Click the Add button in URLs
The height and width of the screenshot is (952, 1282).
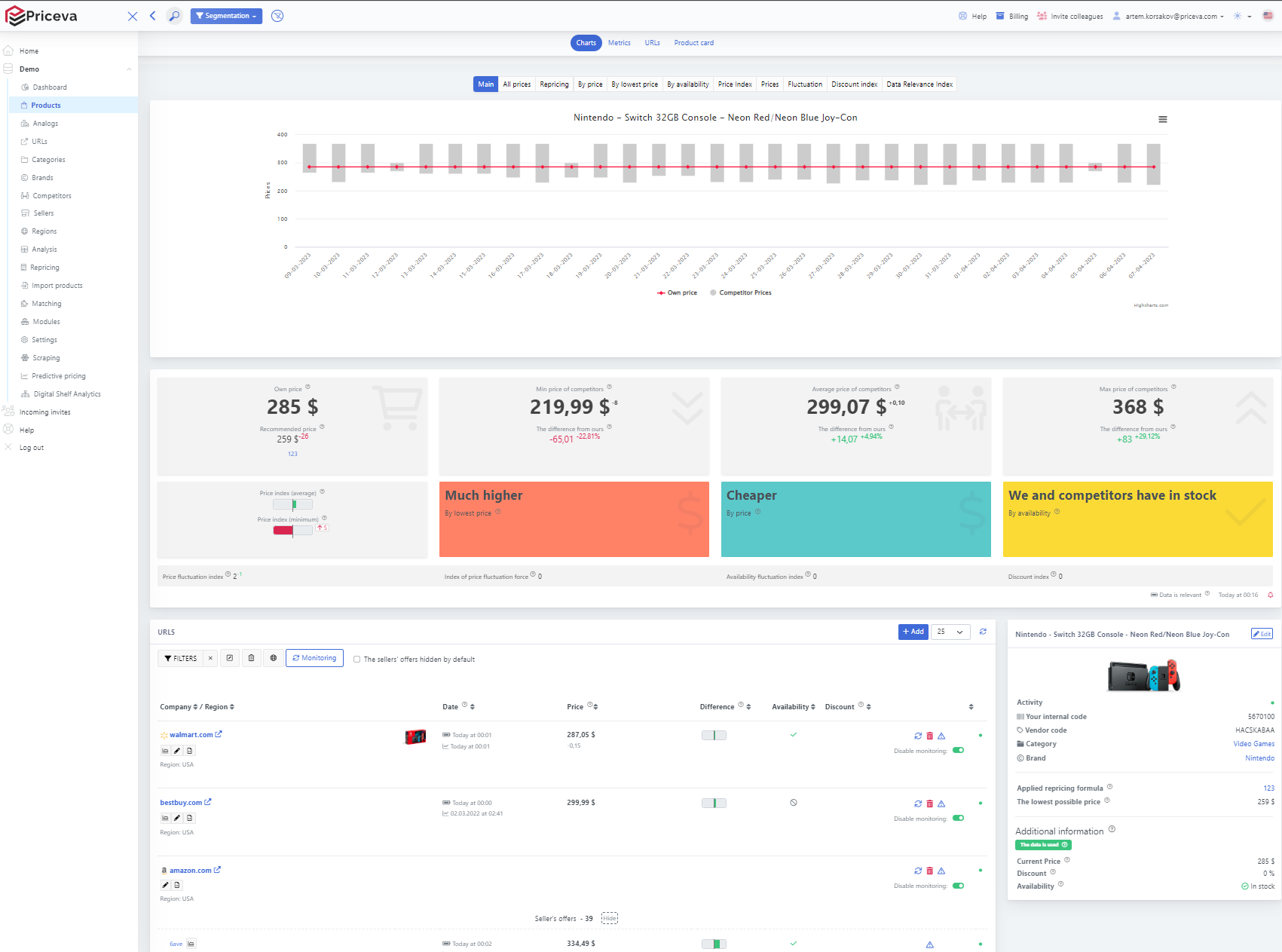coord(913,632)
